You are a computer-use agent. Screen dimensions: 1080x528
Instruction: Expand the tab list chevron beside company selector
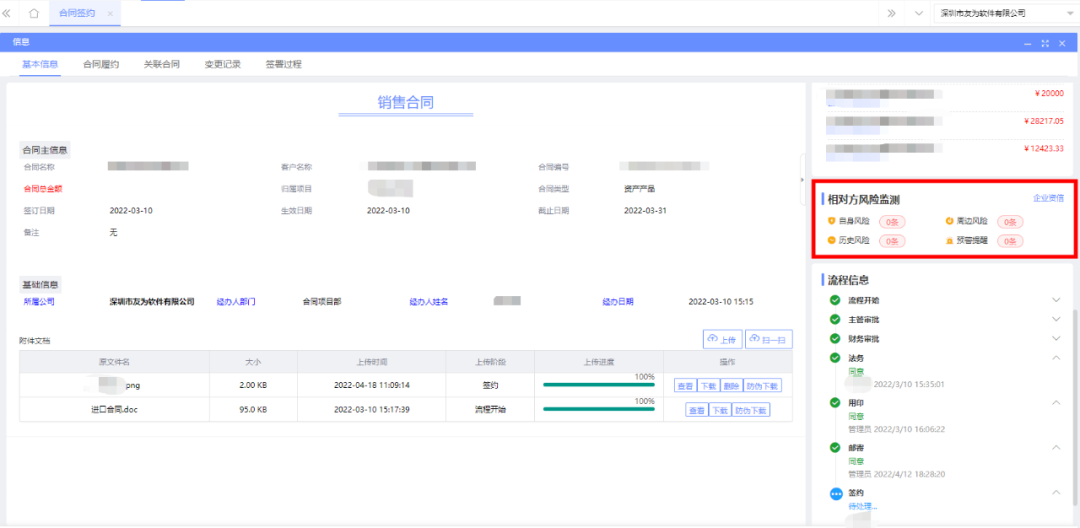(x=919, y=13)
